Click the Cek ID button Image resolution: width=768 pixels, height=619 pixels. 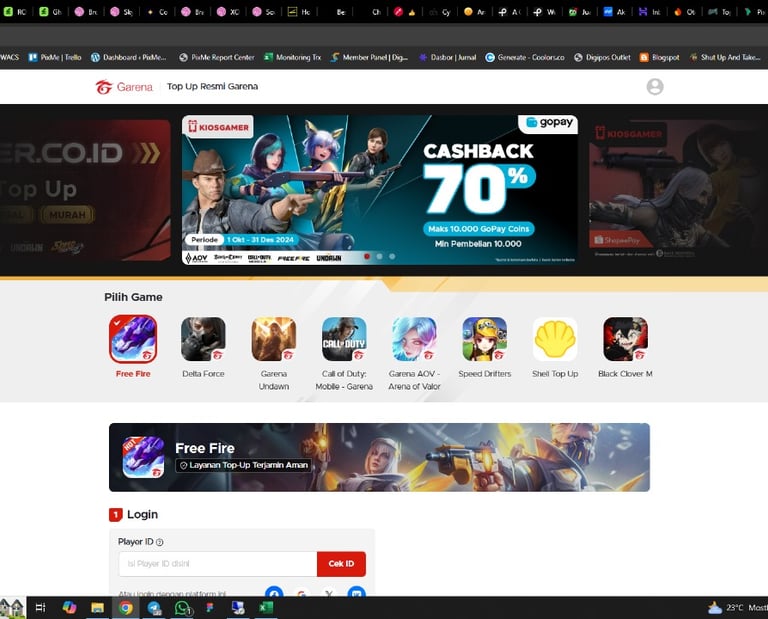click(x=341, y=564)
